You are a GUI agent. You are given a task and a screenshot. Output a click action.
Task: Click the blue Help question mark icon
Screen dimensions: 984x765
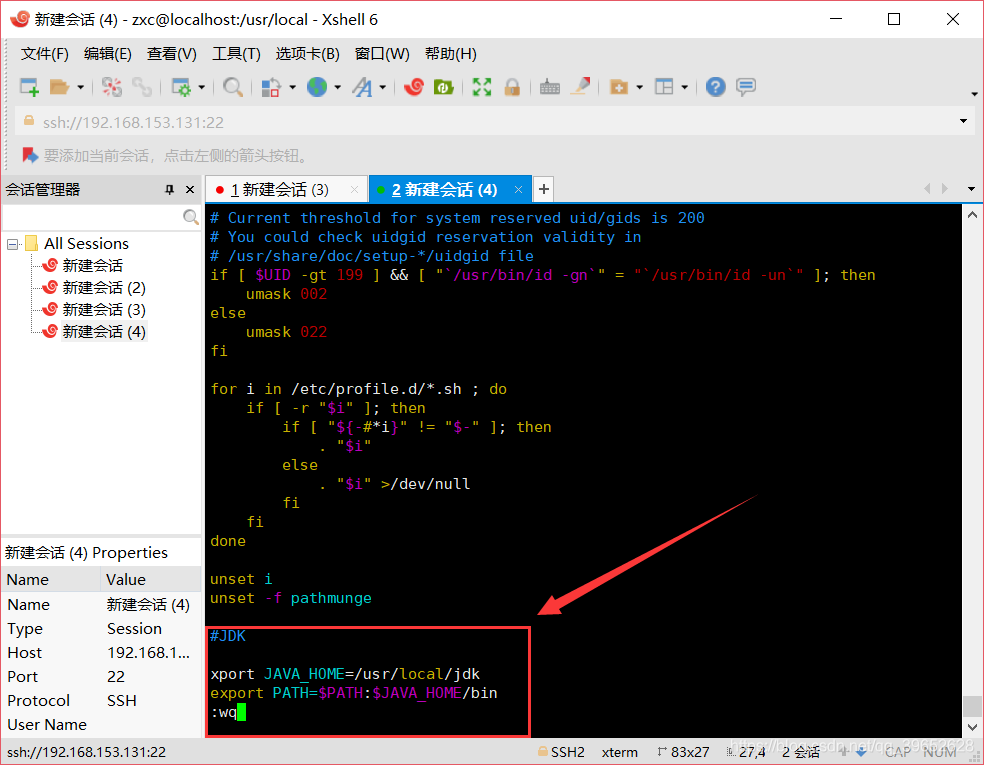click(715, 87)
